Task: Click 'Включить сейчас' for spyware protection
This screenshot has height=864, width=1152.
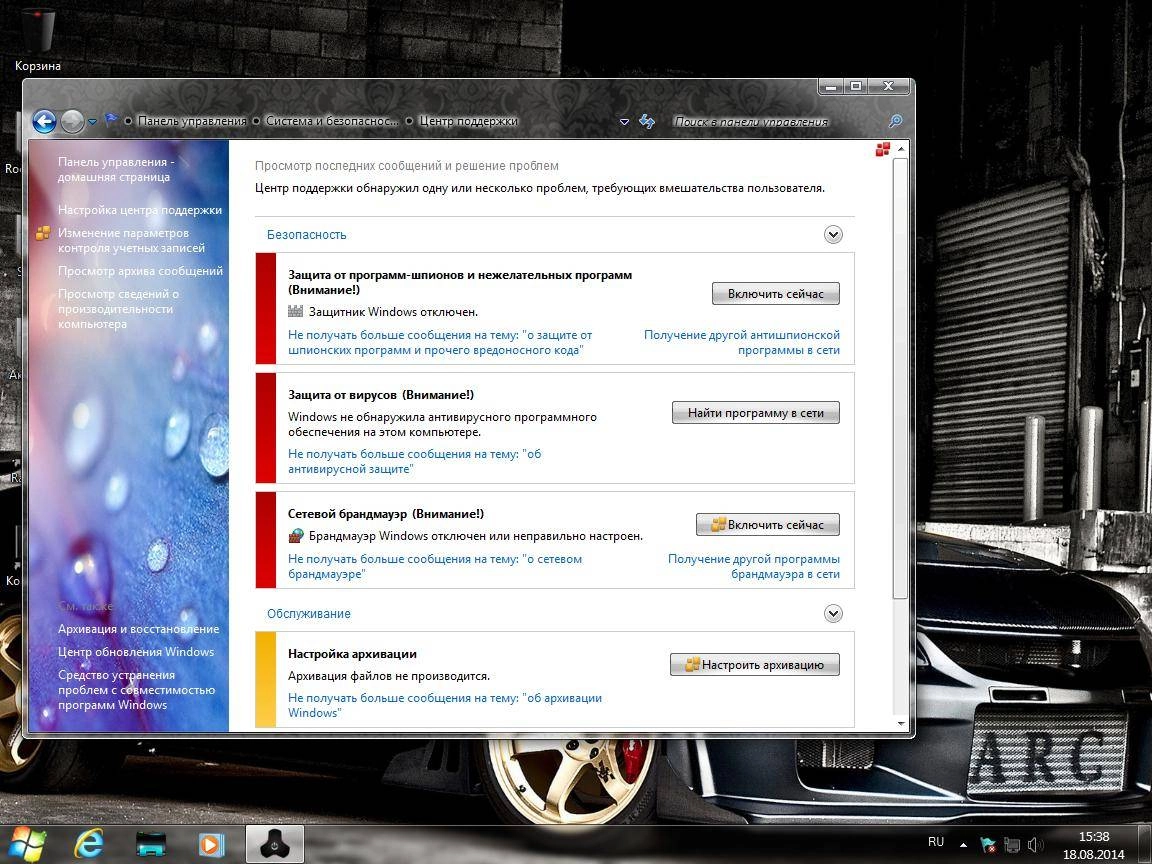Action: (775, 294)
